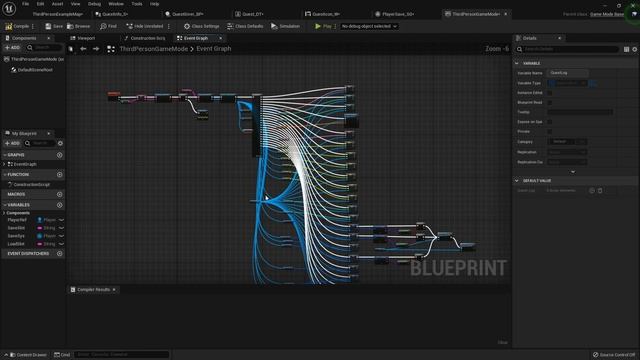Image resolution: width=640 pixels, height=360 pixels.
Task: Expand EventGraph tree item
Action: pyautogui.click(x=4, y=164)
